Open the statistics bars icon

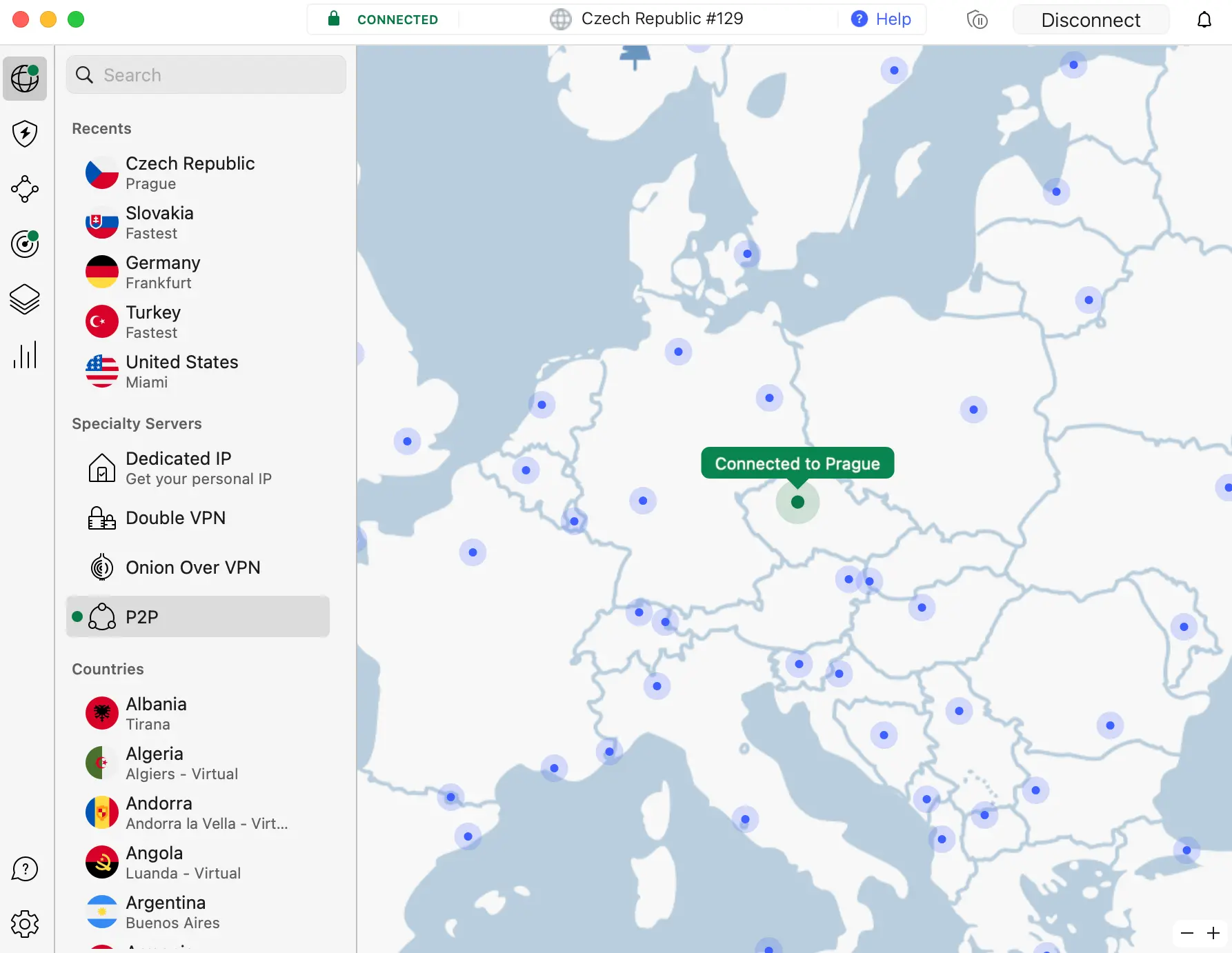coord(25,355)
